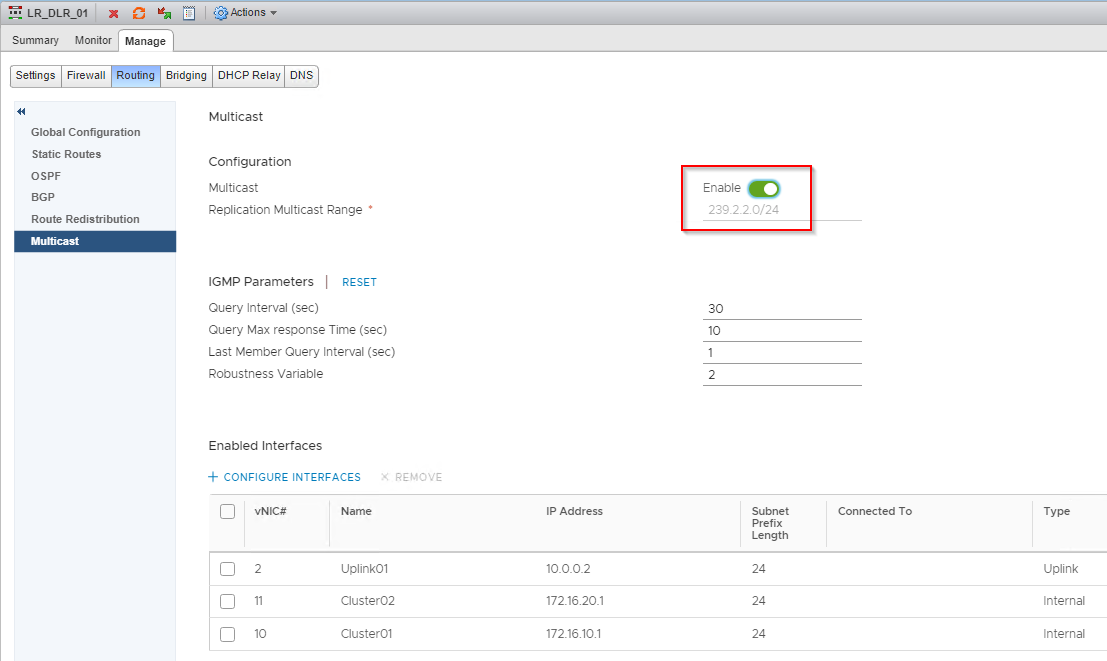Open Route Redistribution in the sidebar

[85, 219]
